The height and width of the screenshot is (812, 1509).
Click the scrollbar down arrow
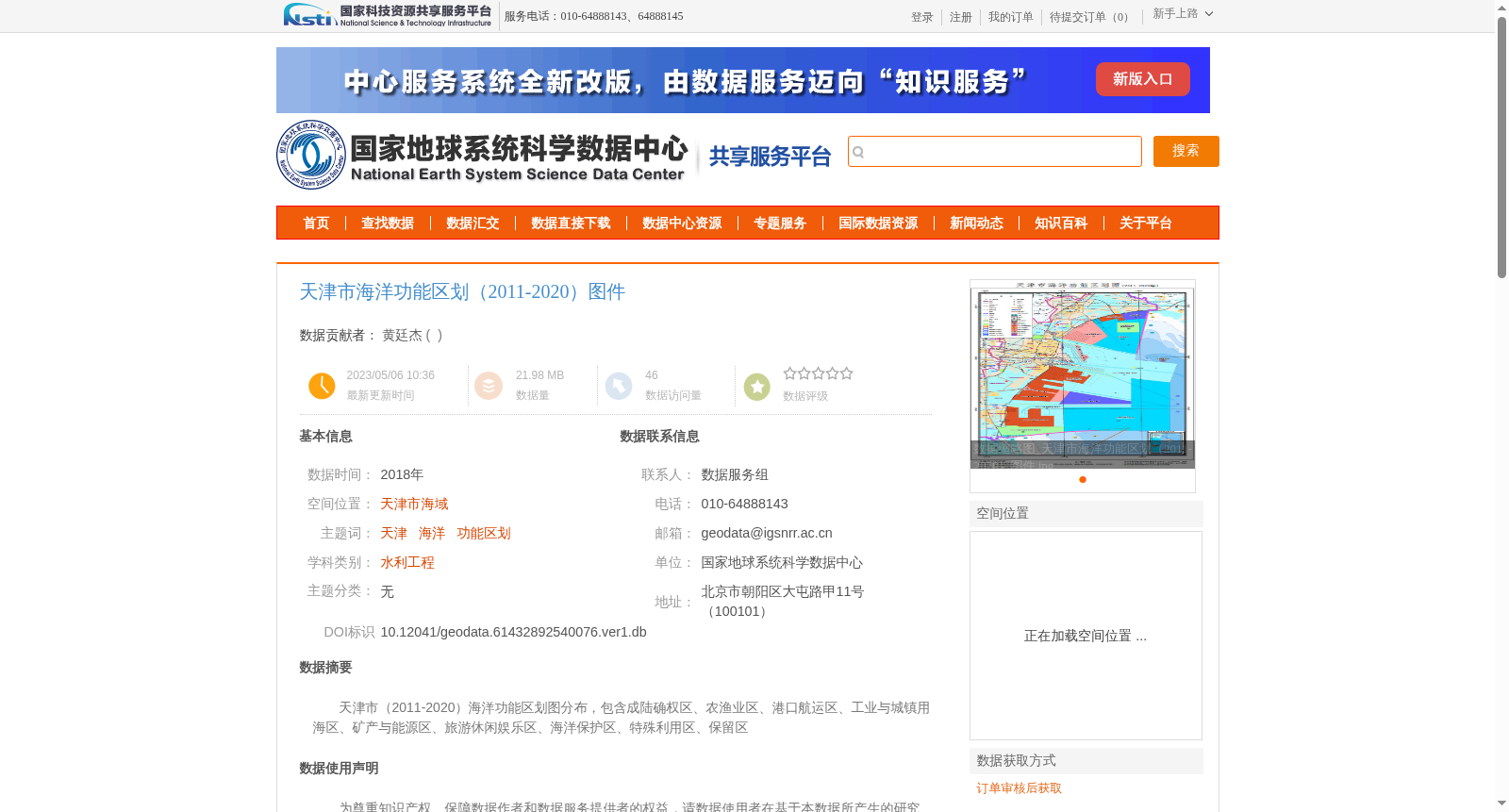pos(1501,804)
